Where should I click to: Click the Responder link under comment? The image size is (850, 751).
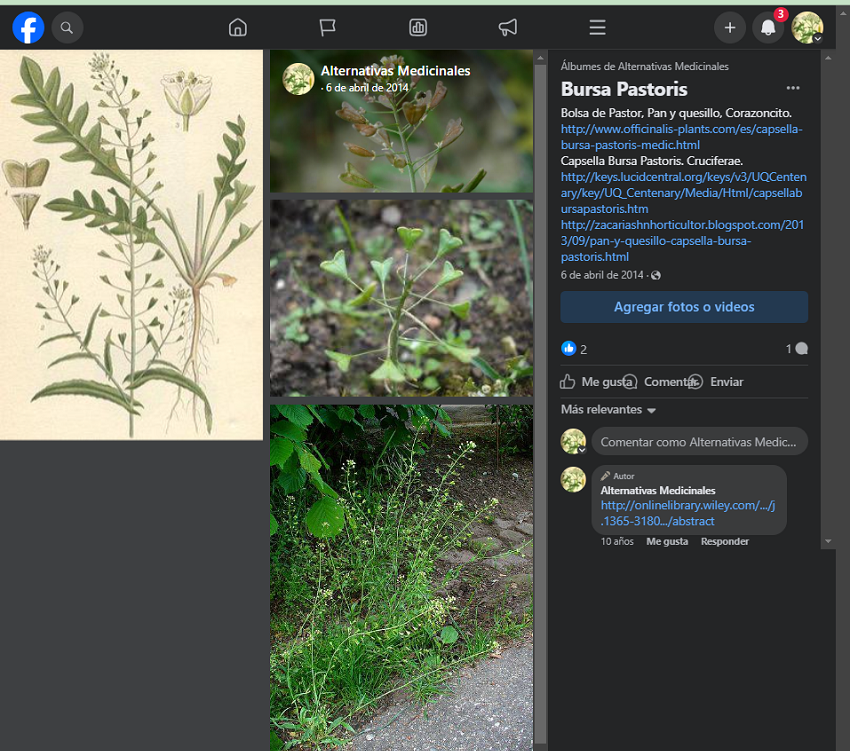click(725, 541)
